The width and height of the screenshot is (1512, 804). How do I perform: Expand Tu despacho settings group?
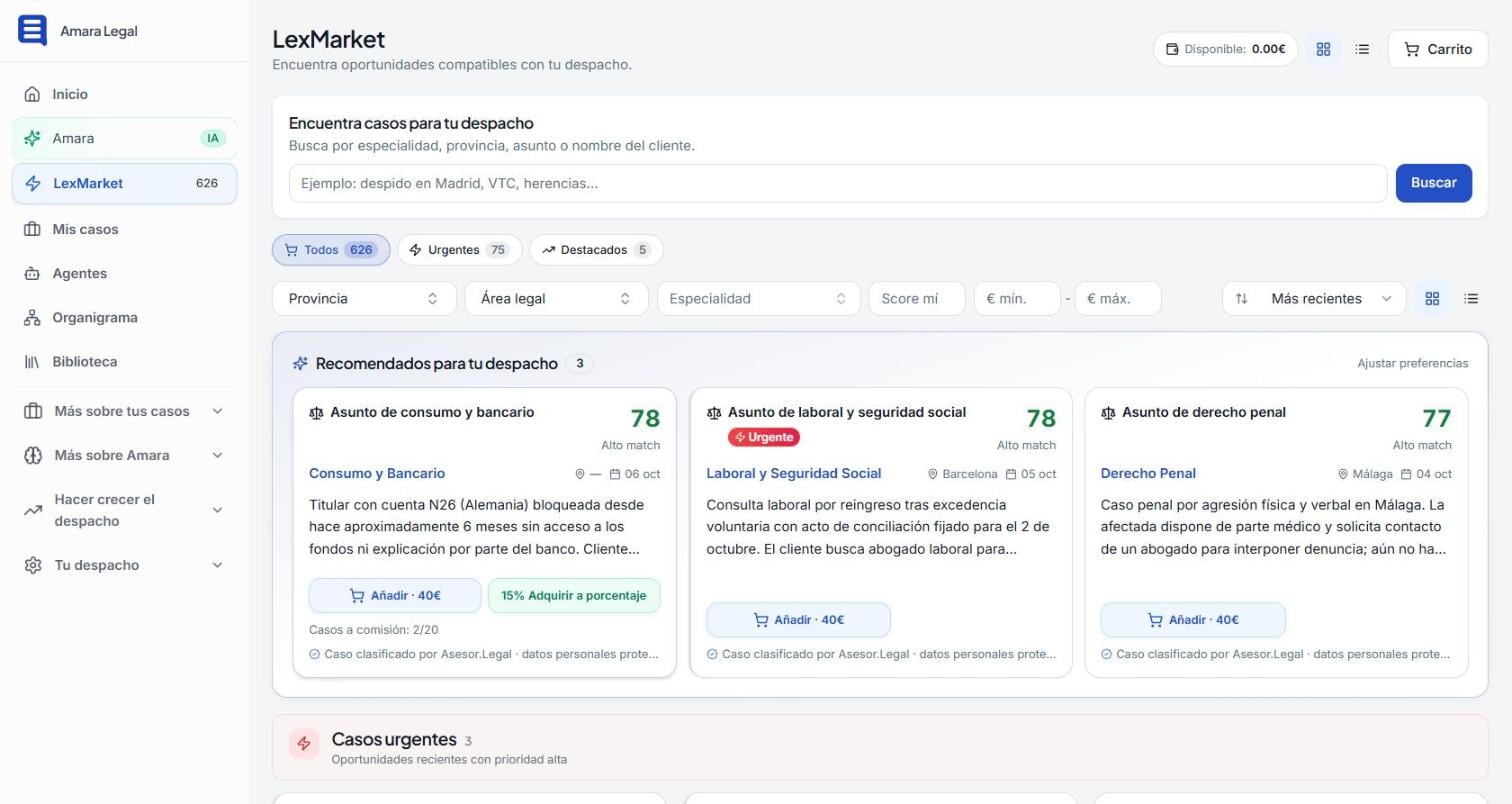tap(124, 565)
